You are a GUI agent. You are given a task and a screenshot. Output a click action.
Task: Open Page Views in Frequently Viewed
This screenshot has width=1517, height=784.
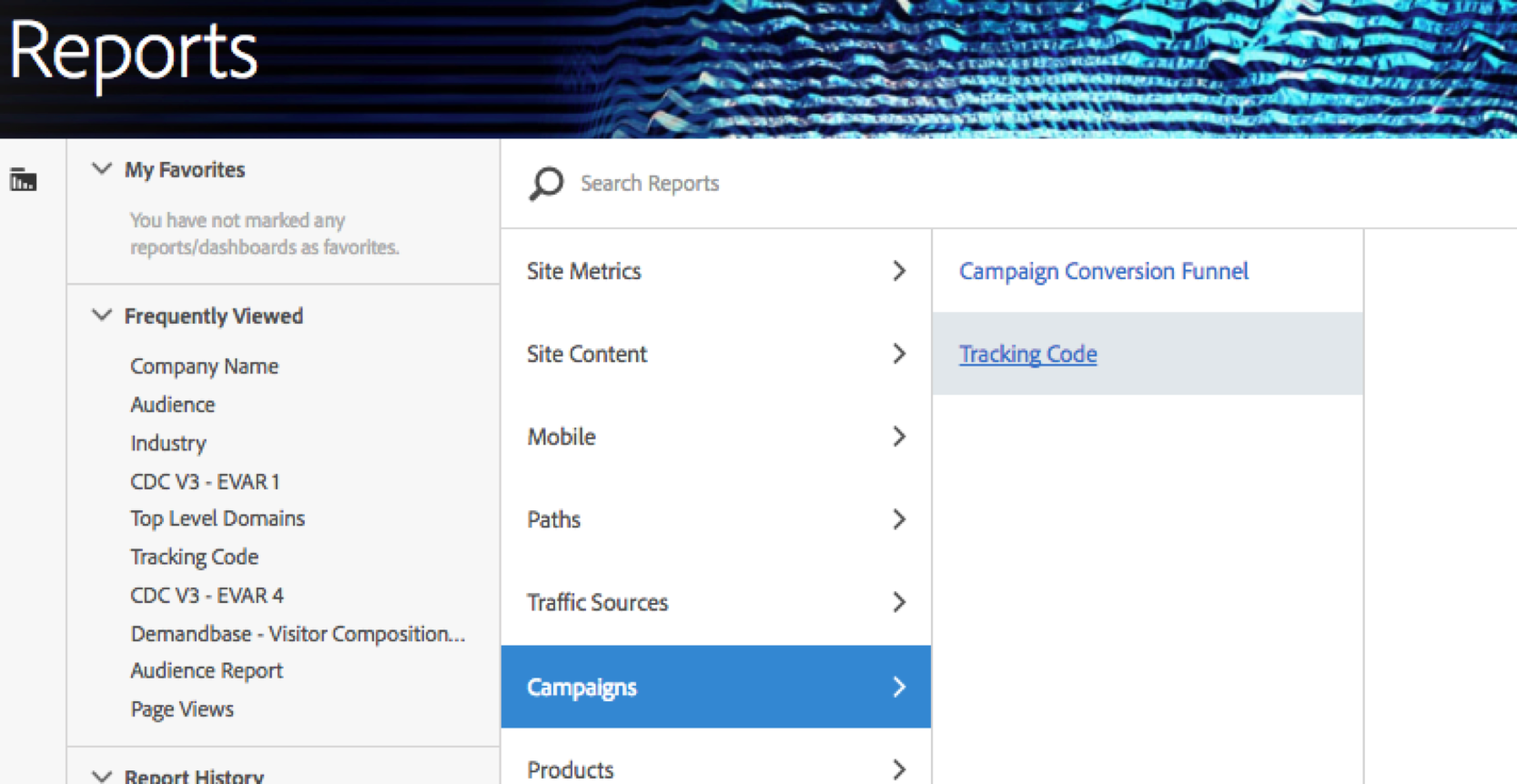coord(182,709)
